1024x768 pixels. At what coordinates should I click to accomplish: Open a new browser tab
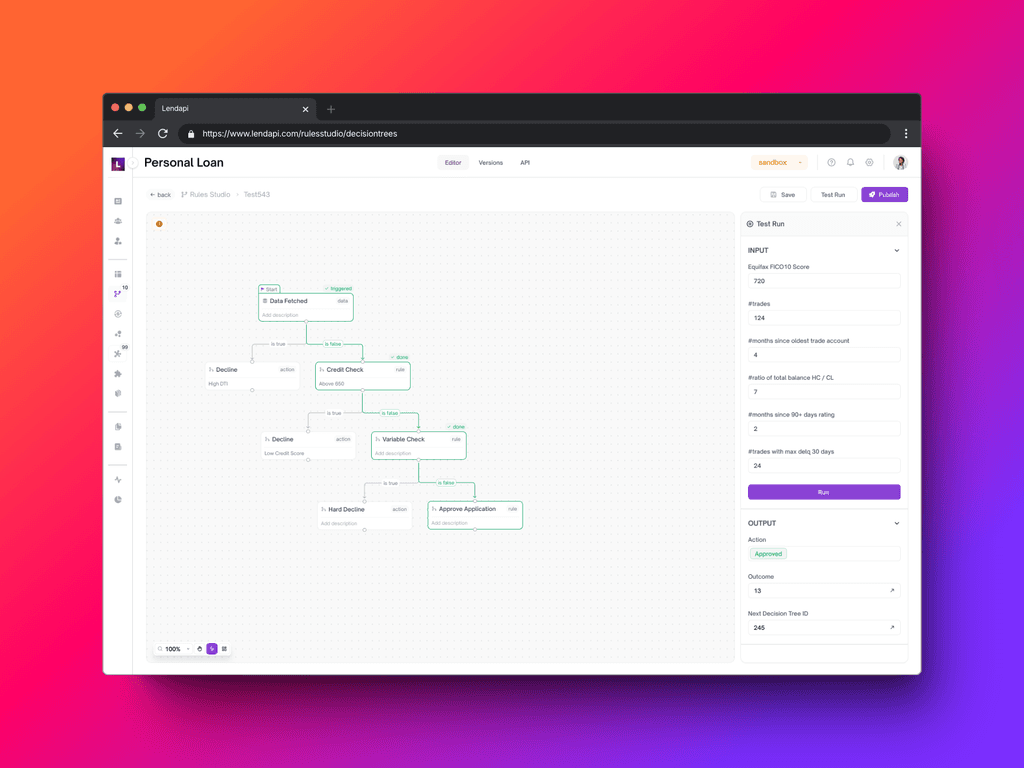point(330,109)
